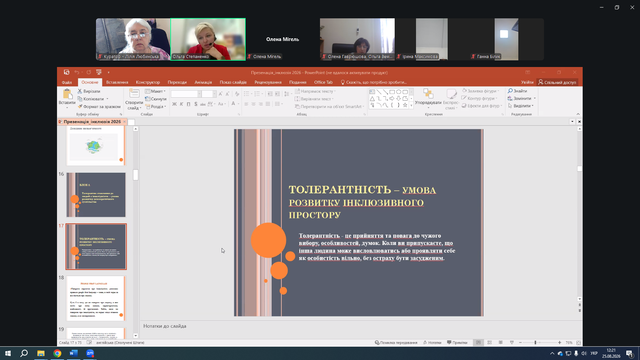Click the zoom out minus button
Screen dimensions: 640x360
(x=520, y=342)
